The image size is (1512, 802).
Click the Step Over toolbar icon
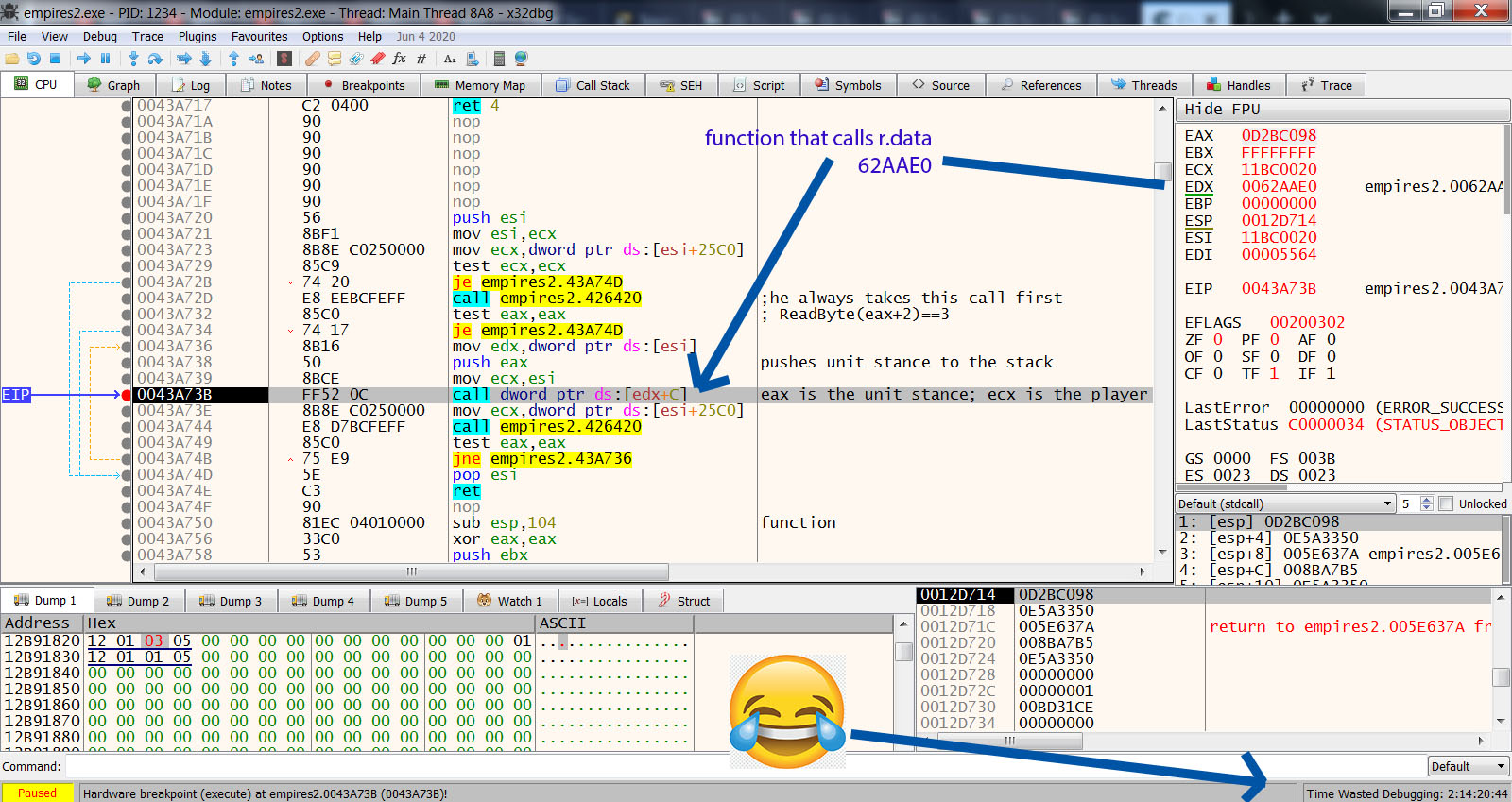click(155, 59)
